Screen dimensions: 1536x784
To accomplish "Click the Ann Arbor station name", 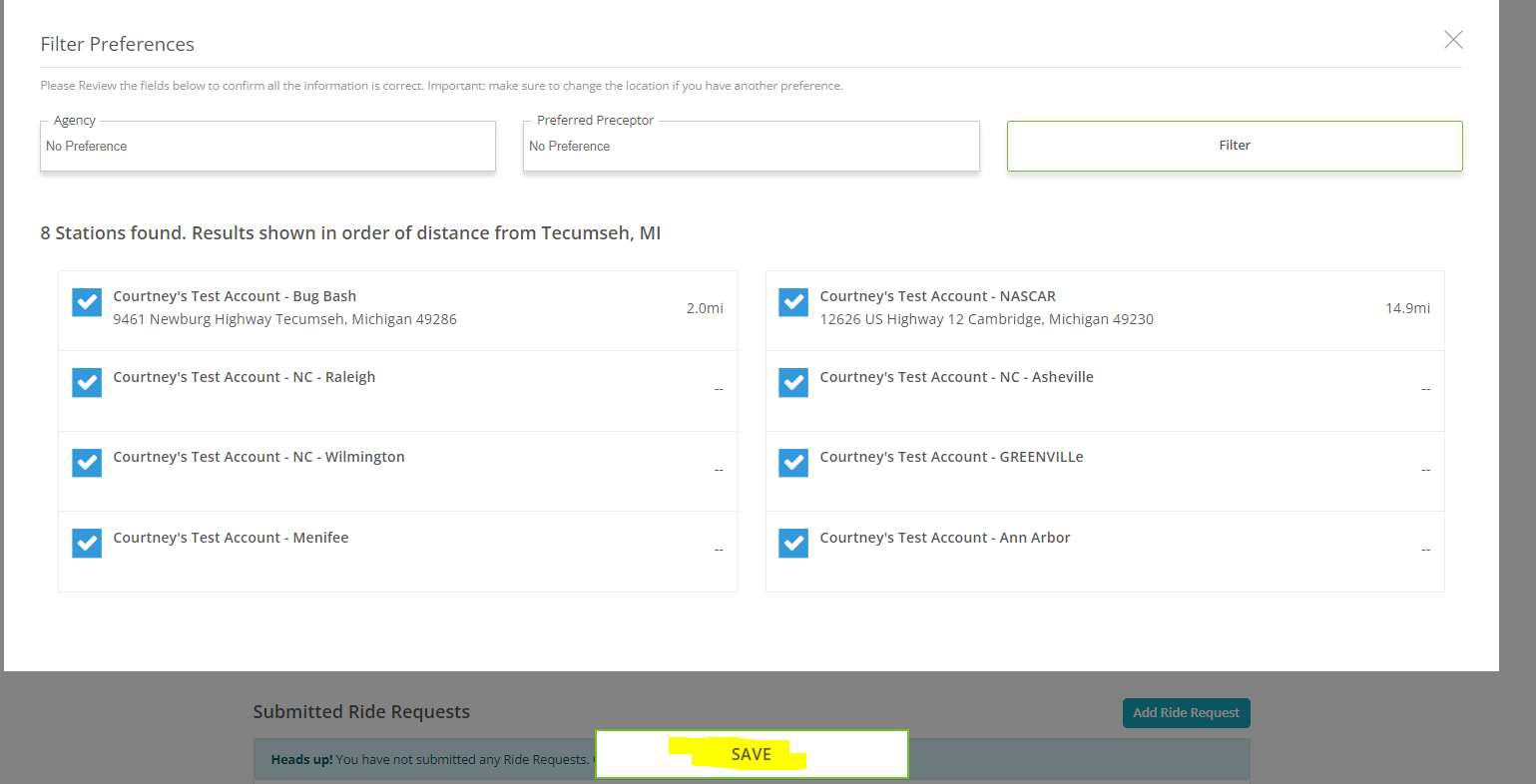I will [944, 538].
